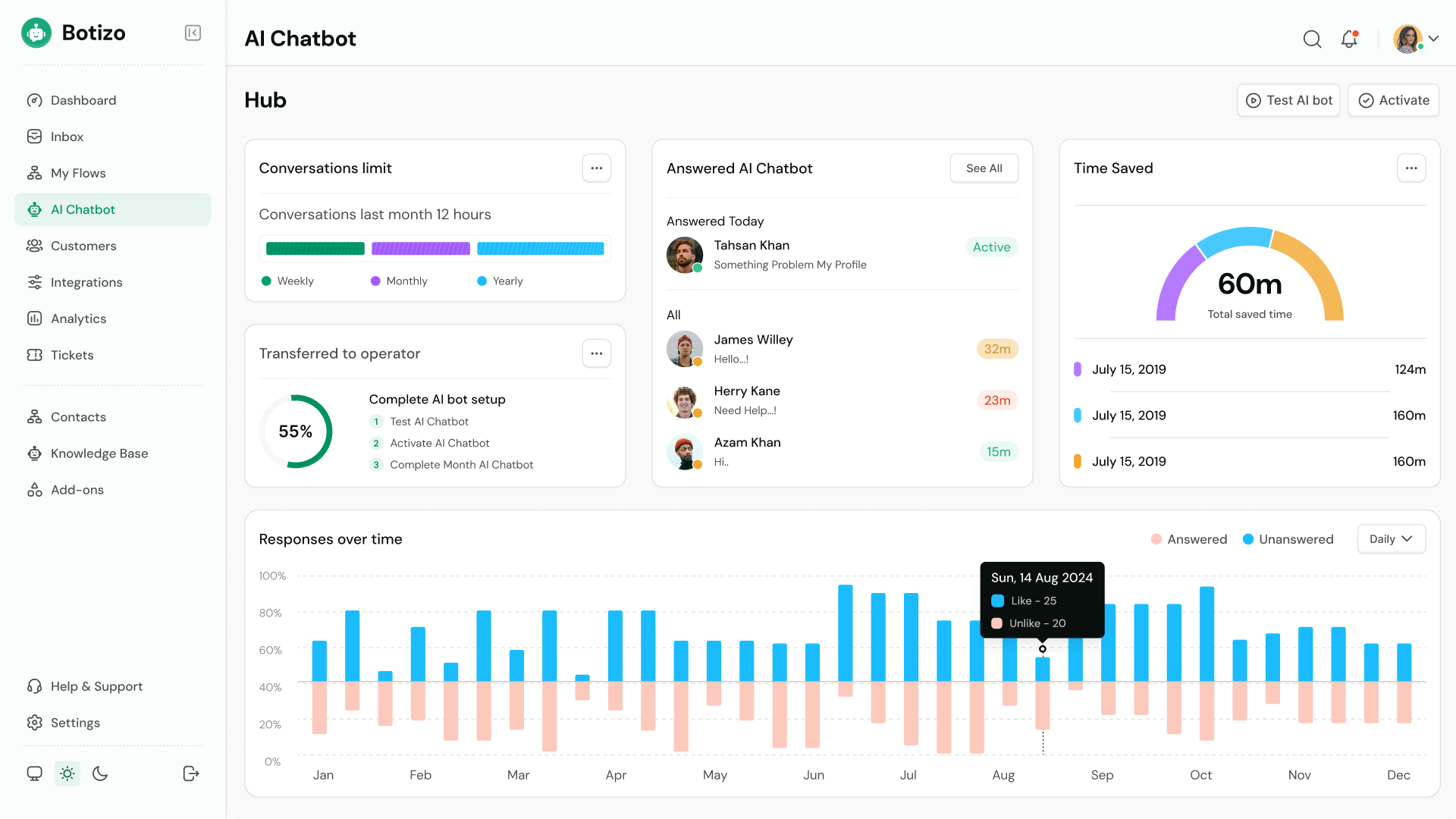
Task: Open the search icon in the top bar
Action: [1312, 39]
